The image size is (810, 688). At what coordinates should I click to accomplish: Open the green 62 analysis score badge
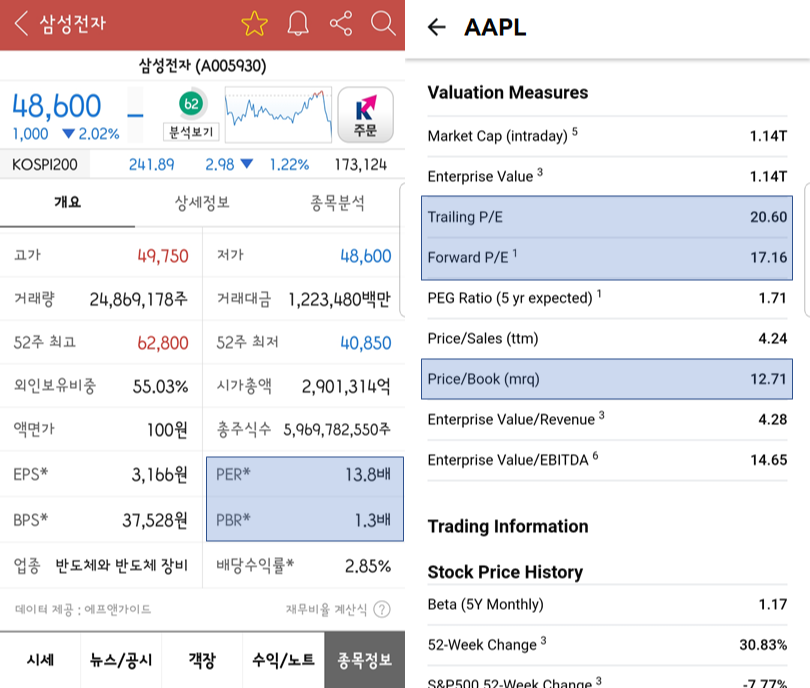point(191,104)
